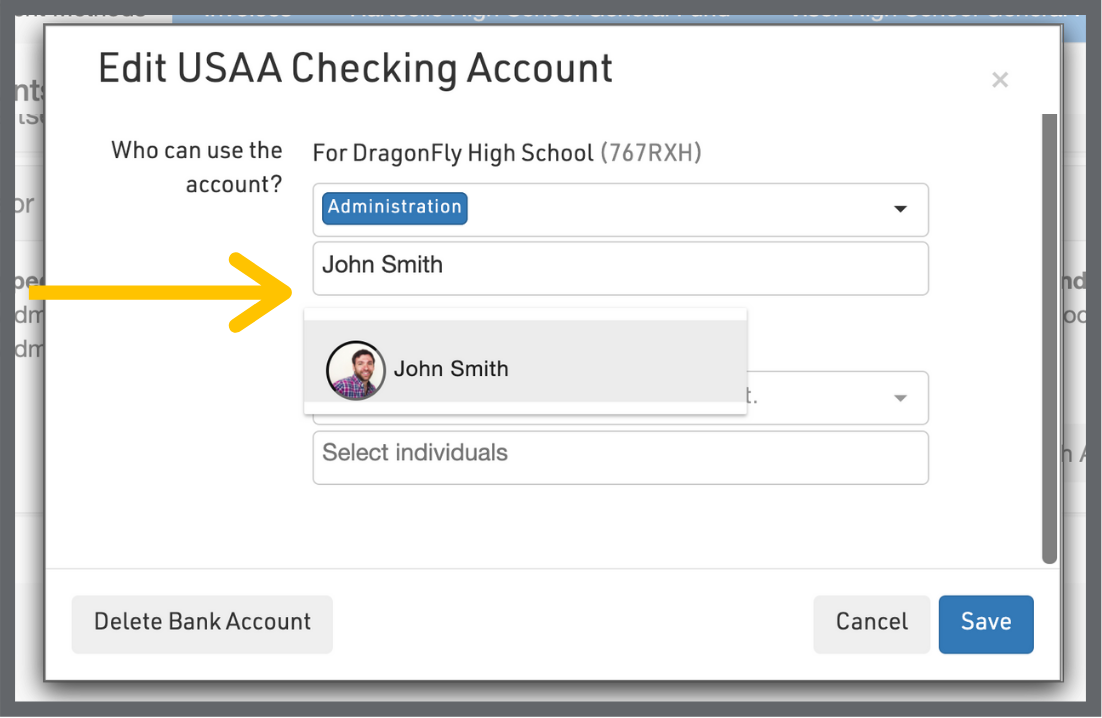Screen dimensions: 1102x718
Task: Cancel editing the bank account
Action: pyautogui.click(x=871, y=624)
